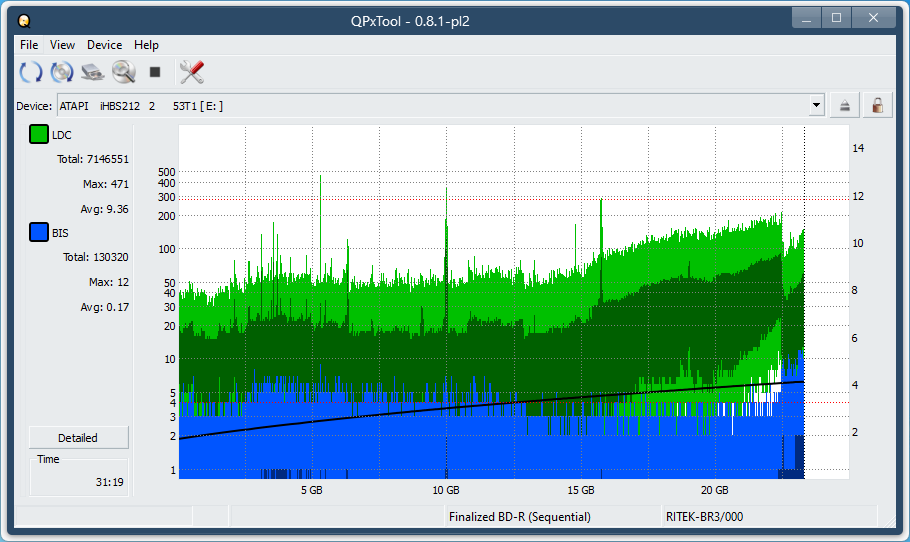Click the LDC Avg: 9.36 value

coord(104,209)
